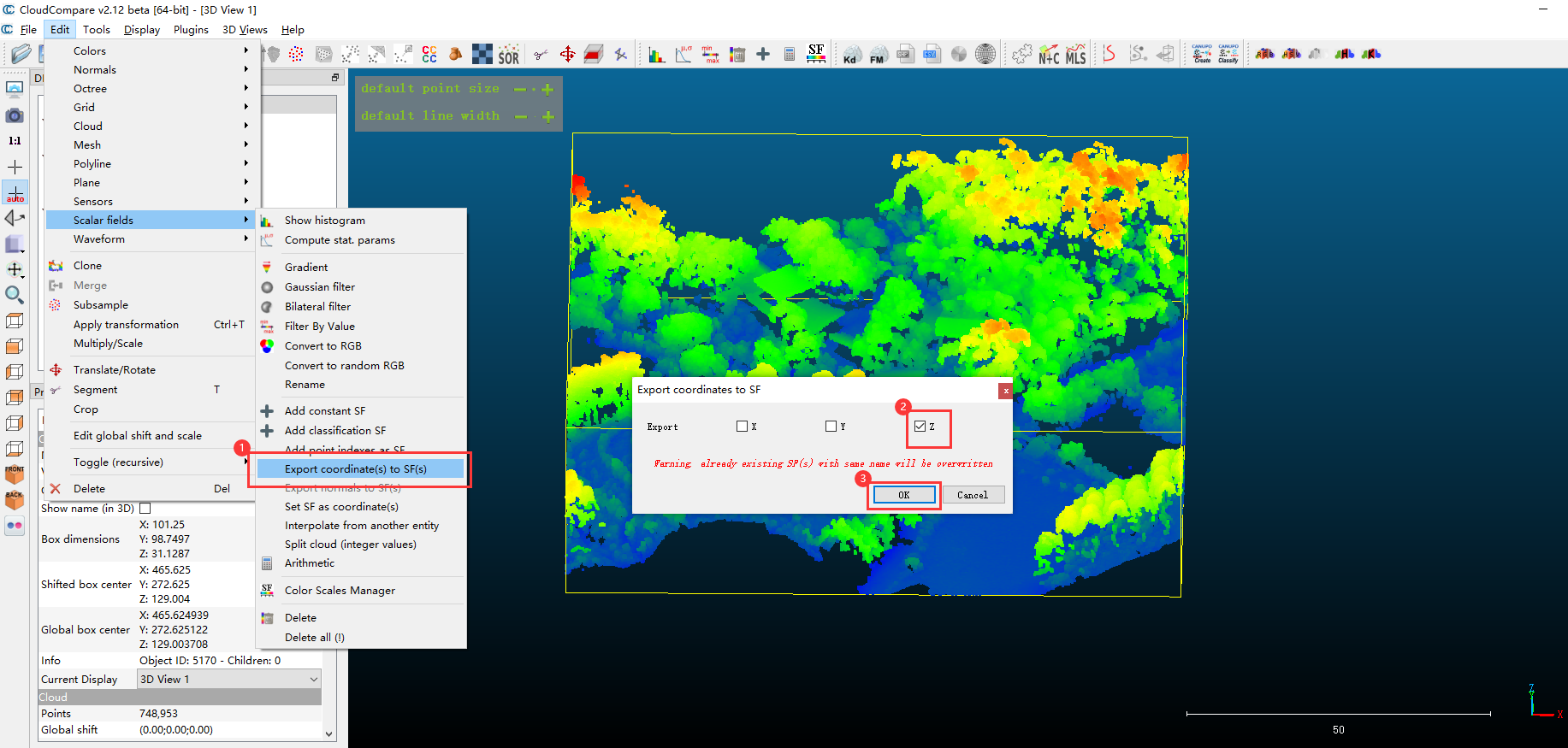
Task: Expand the Colors submenu
Action: [x=151, y=50]
